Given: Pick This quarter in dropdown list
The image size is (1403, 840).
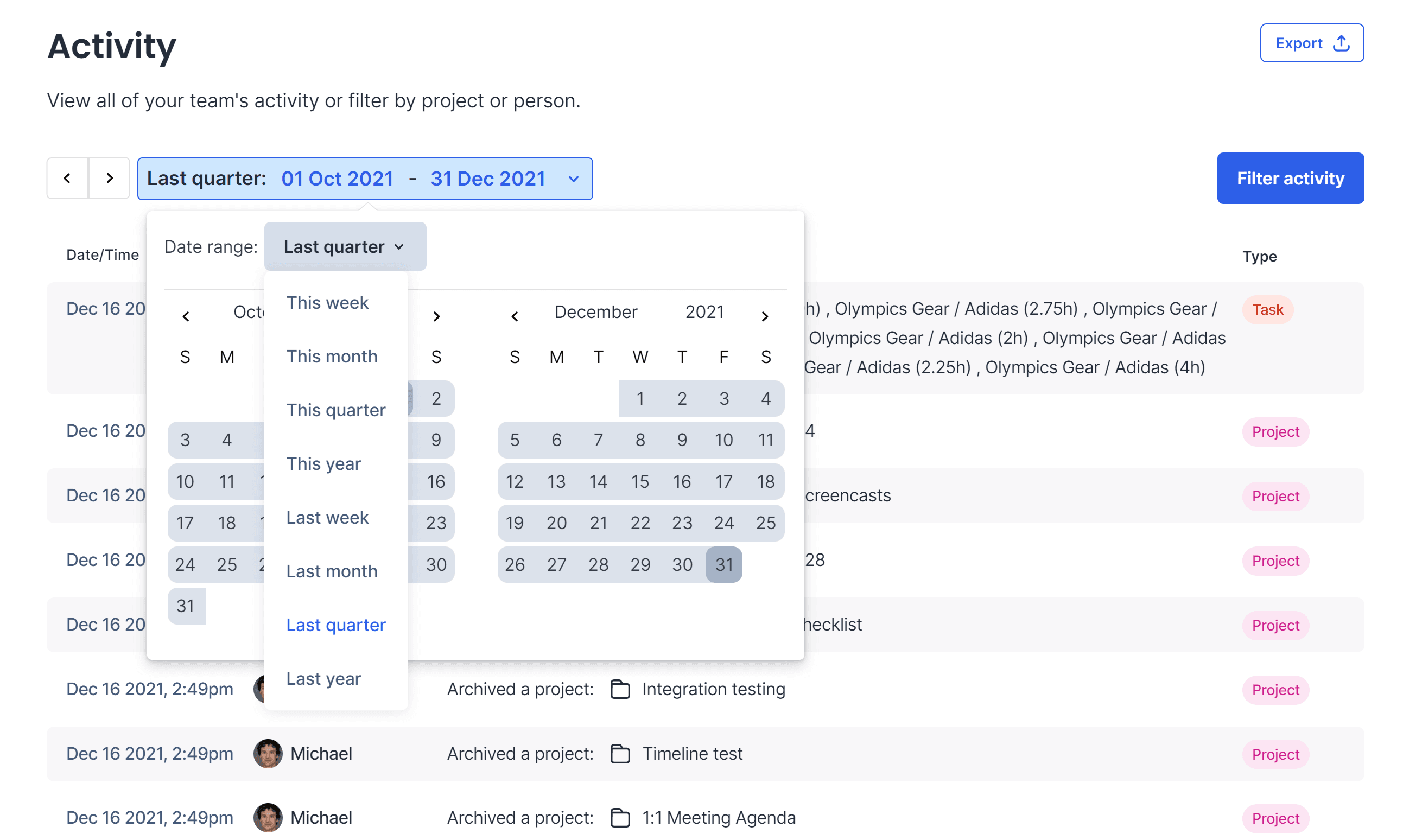Looking at the screenshot, I should (x=336, y=410).
